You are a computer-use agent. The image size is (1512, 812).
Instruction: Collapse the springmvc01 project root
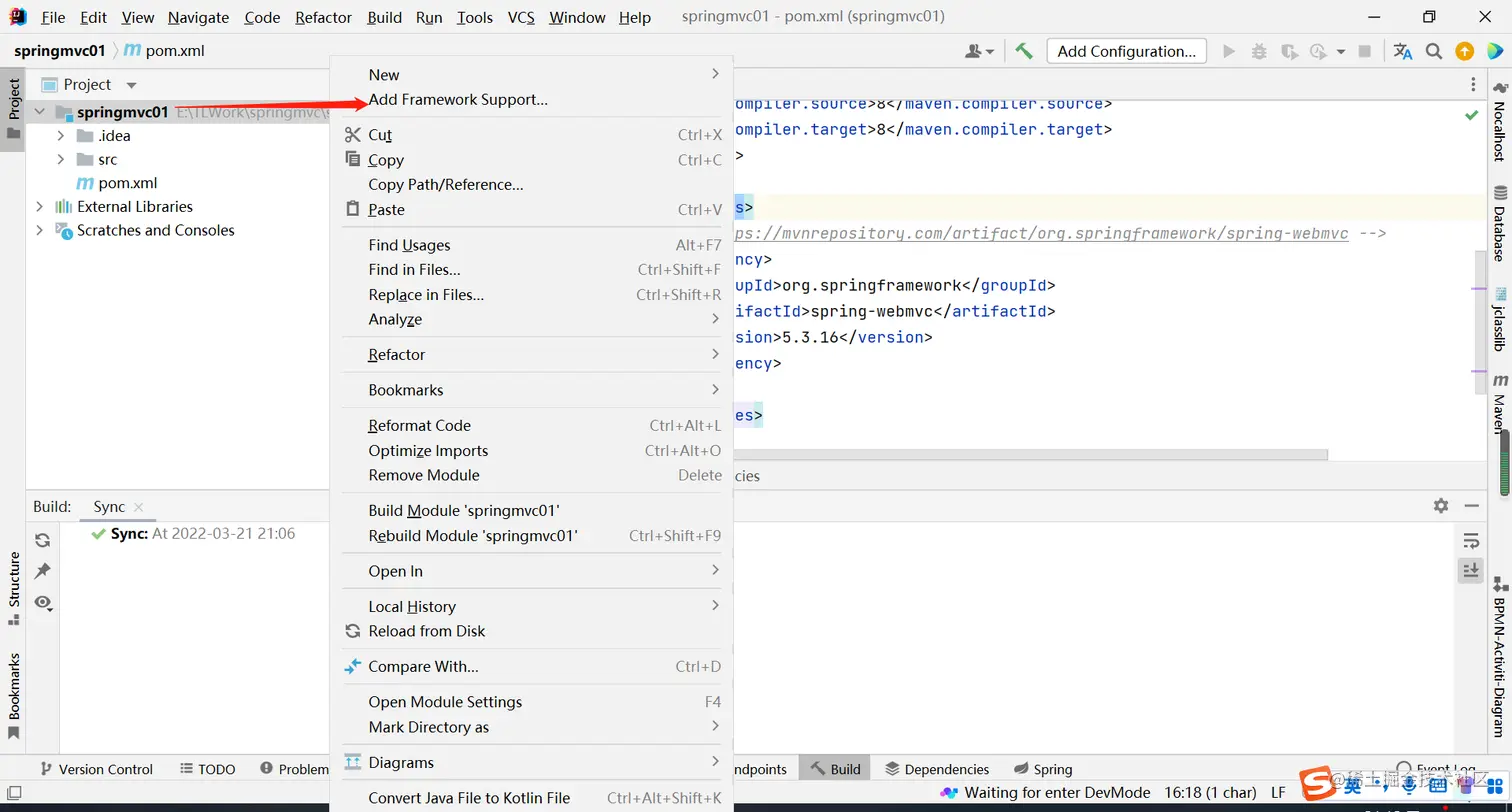(40, 112)
